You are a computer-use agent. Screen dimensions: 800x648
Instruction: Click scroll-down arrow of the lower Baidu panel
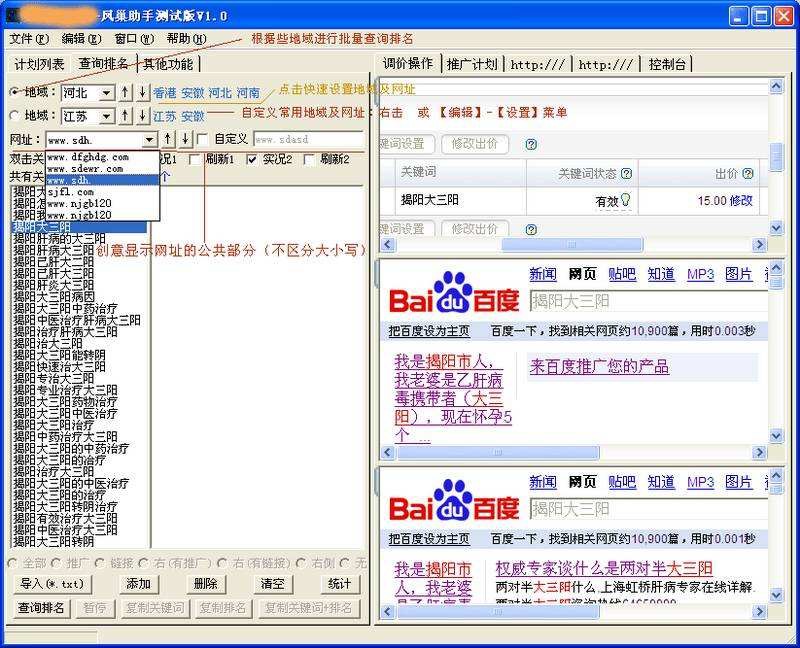(776, 595)
